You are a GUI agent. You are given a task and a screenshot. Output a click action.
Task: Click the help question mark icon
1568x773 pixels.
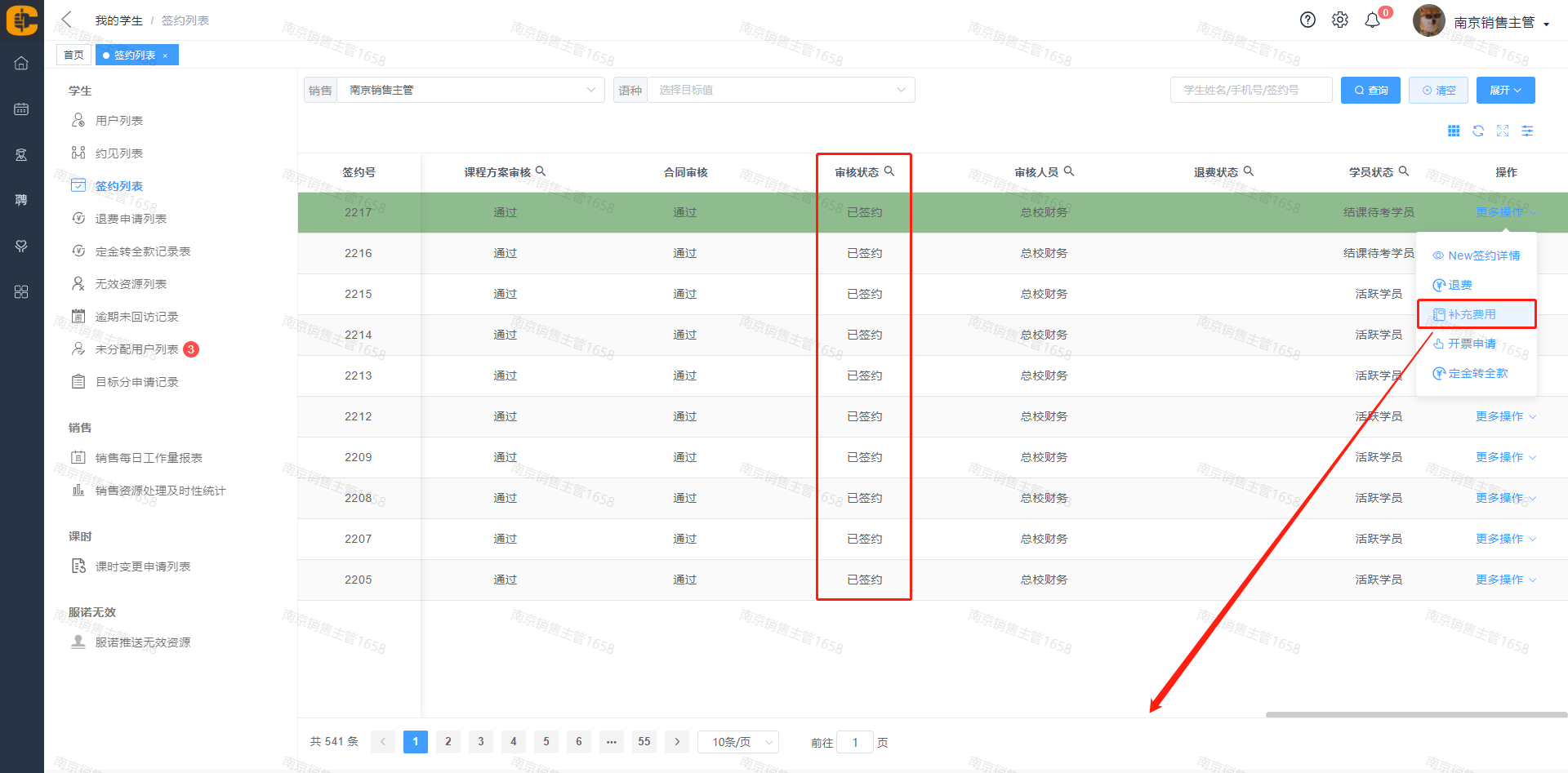click(x=1307, y=20)
